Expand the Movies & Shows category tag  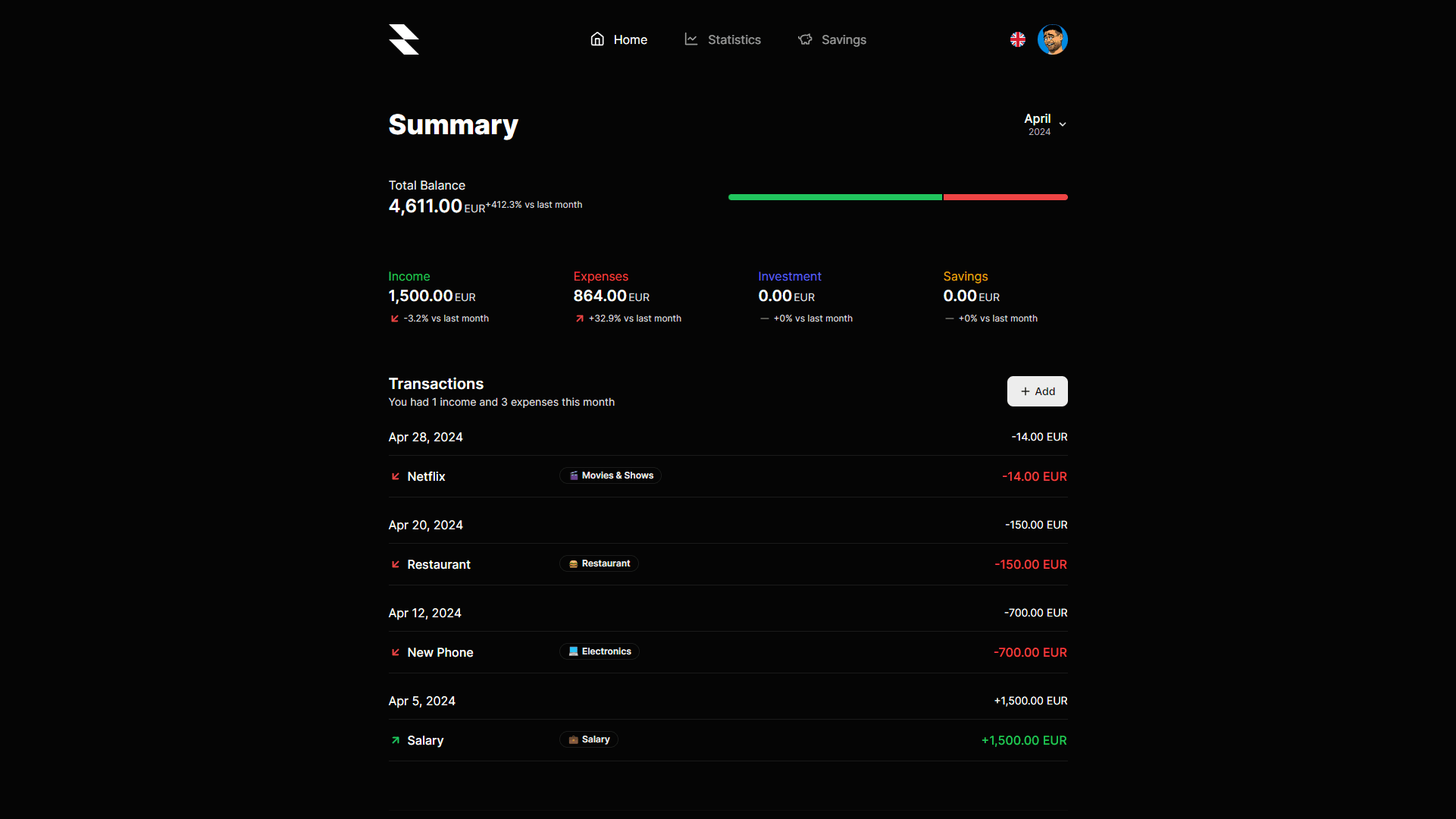click(611, 475)
